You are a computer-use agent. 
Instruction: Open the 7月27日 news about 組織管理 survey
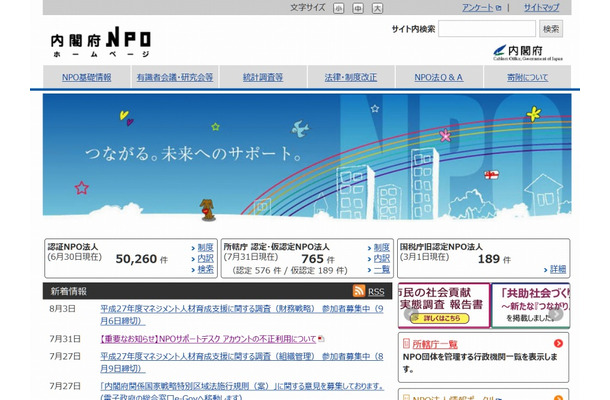pyautogui.click(x=242, y=362)
